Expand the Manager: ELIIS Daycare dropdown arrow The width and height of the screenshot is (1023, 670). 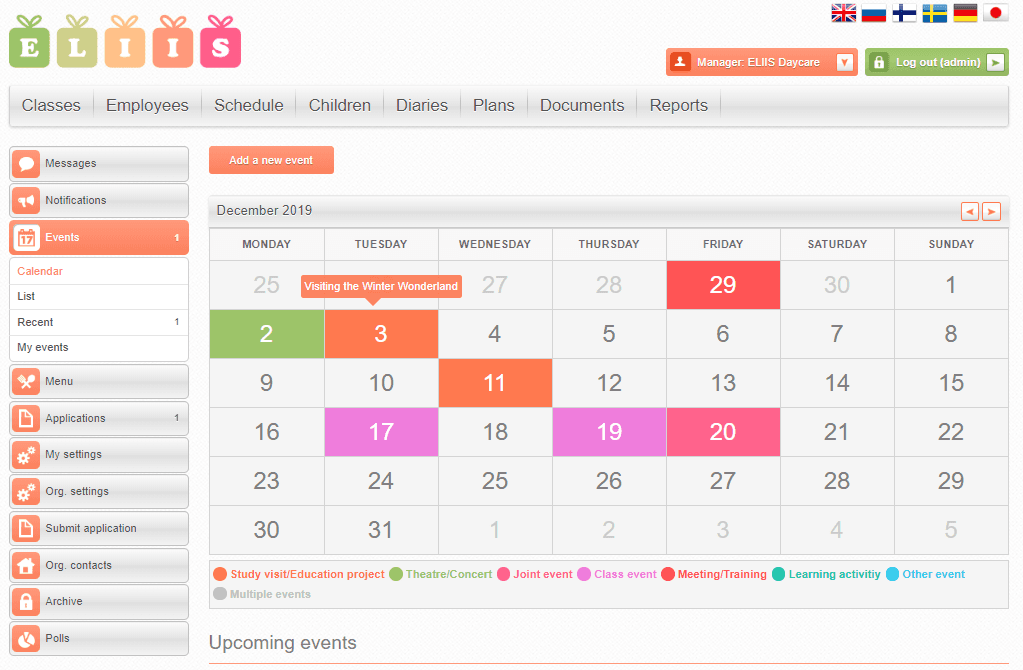844,62
